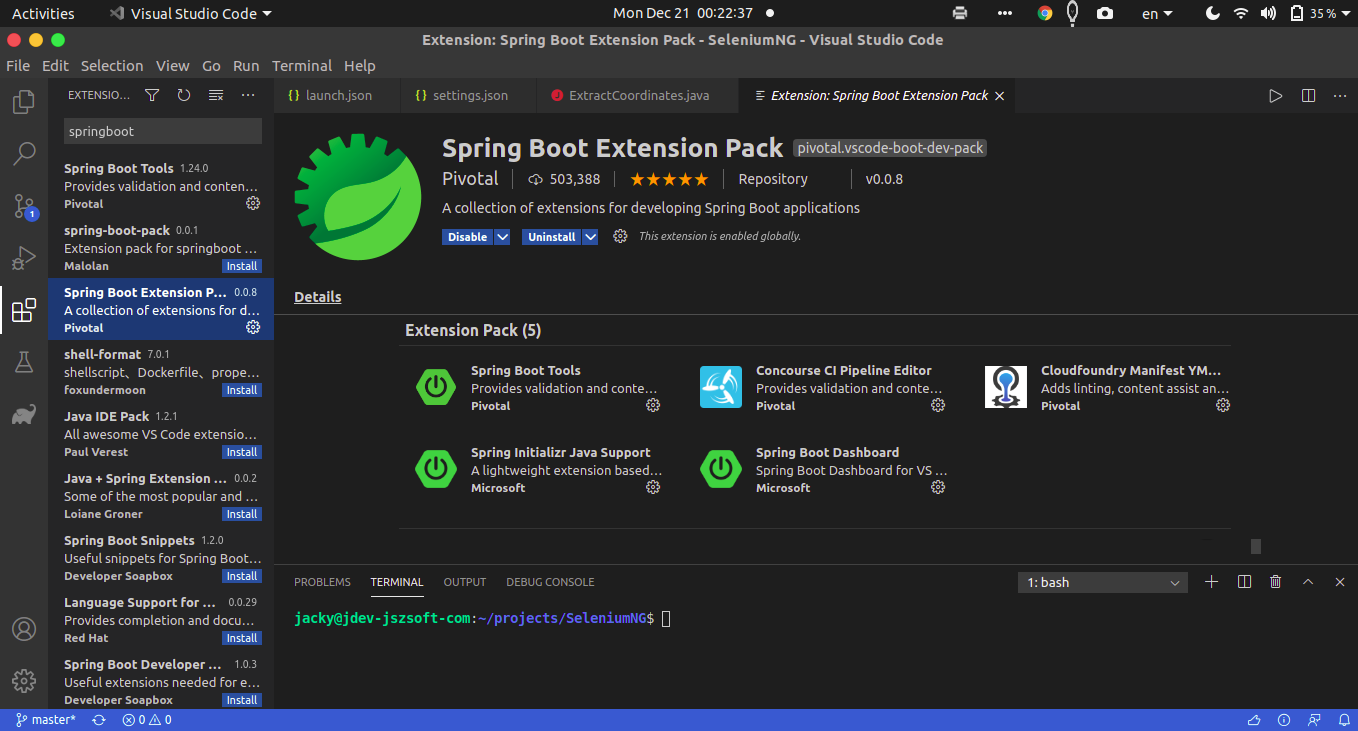Install the Spring Boot Snippets extension
The image size is (1358, 731).
click(x=242, y=576)
